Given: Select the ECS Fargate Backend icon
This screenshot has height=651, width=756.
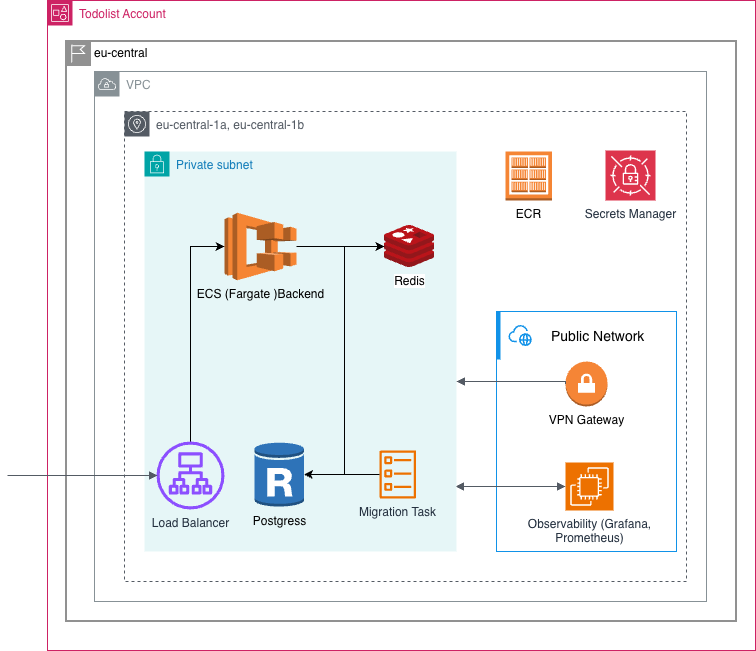Looking at the screenshot, I should point(260,246).
